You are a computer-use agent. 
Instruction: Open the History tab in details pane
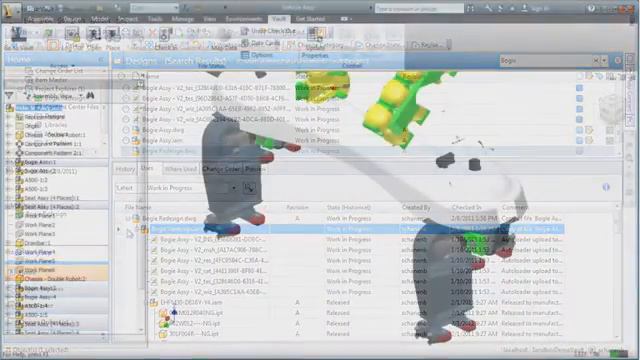coord(125,169)
